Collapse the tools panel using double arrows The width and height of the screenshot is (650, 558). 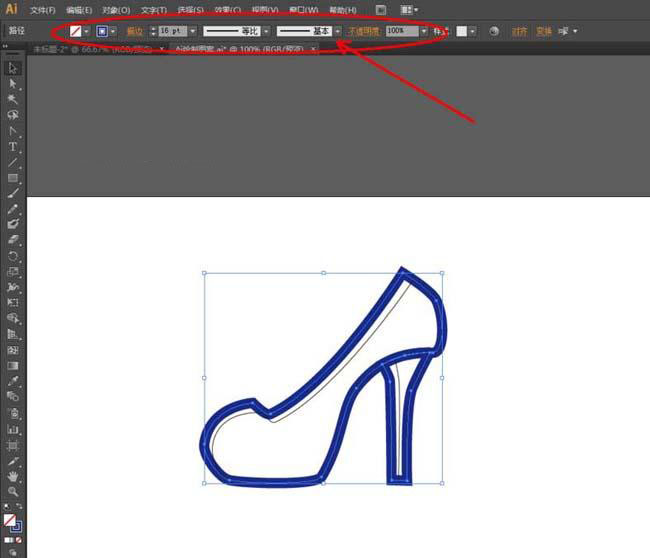(x=5, y=46)
